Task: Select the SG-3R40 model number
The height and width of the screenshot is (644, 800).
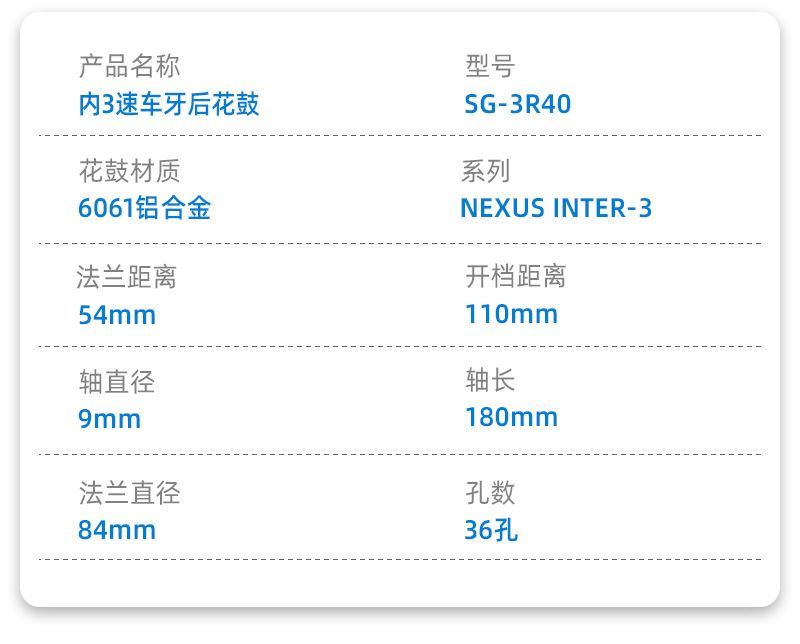Action: [518, 104]
